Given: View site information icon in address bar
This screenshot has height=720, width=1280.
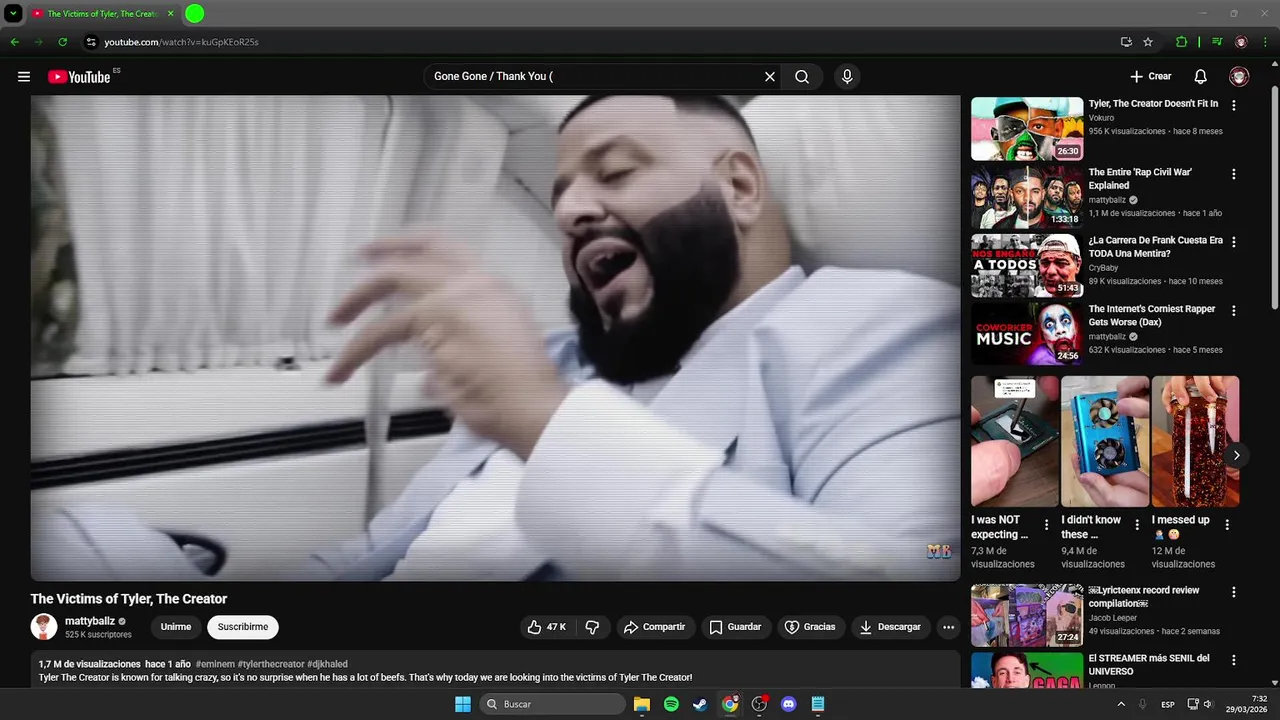Looking at the screenshot, I should (x=90, y=42).
